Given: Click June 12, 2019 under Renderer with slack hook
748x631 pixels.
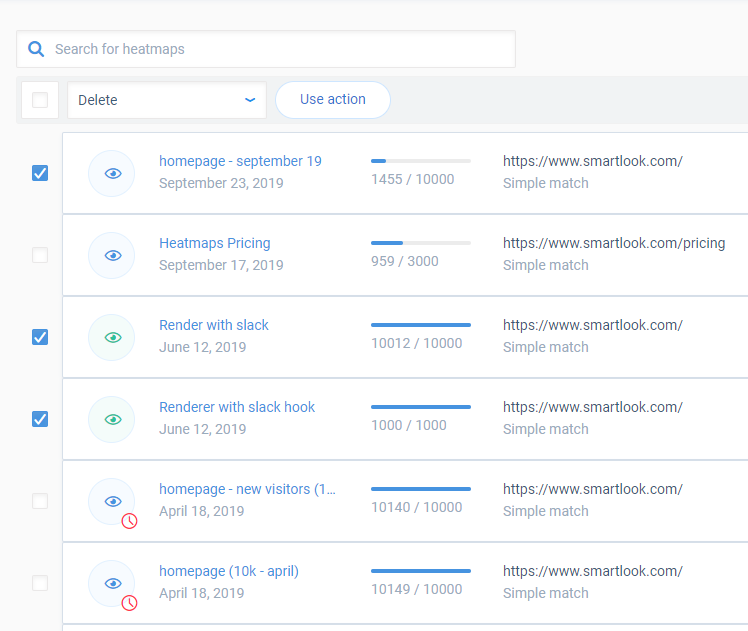Looking at the screenshot, I should [202, 429].
